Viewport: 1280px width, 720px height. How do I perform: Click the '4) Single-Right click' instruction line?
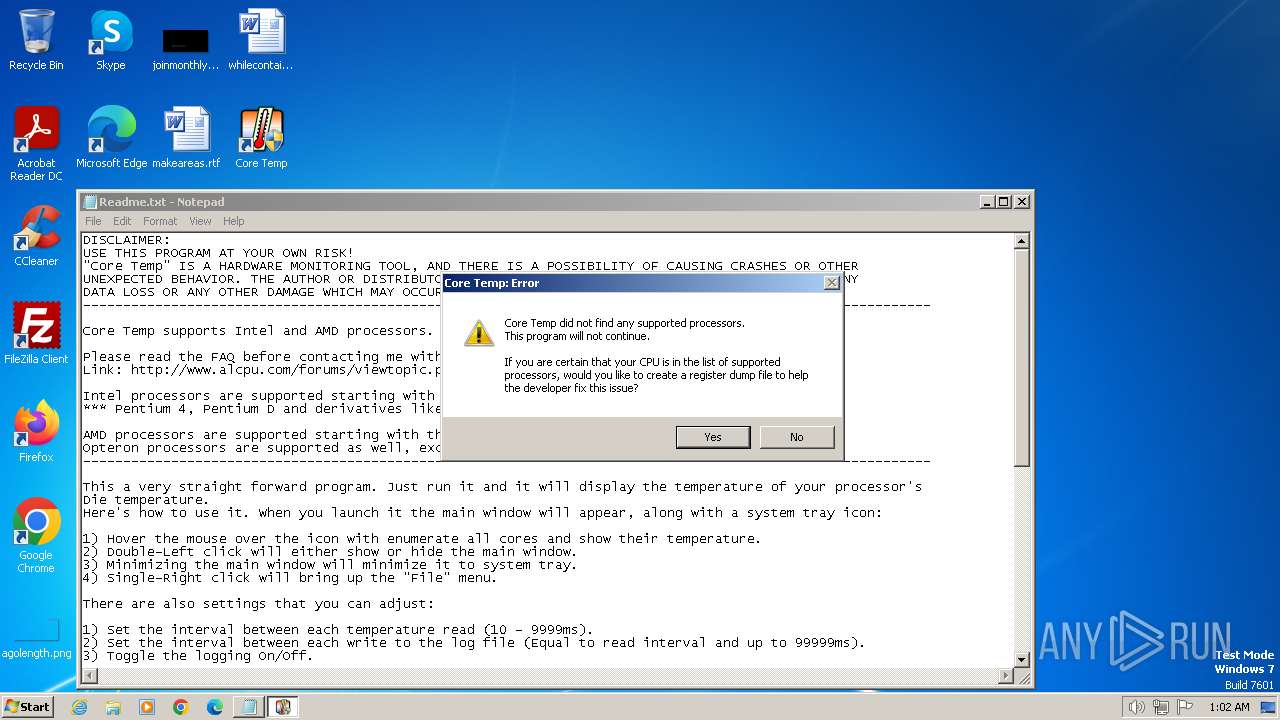(x=290, y=578)
